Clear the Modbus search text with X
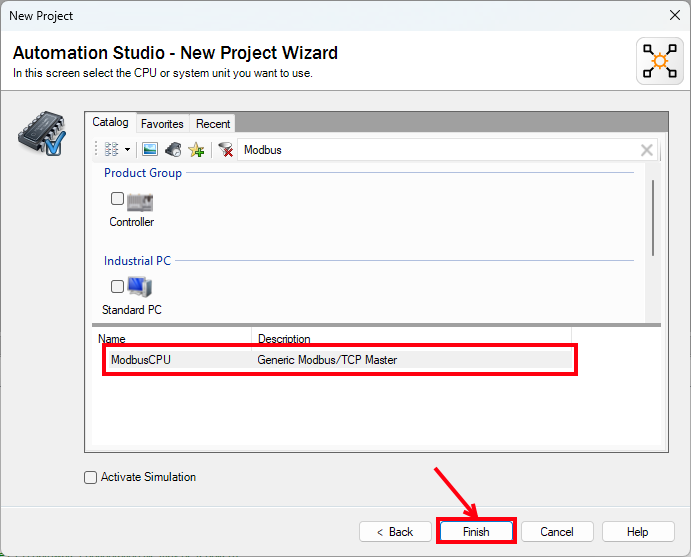Viewport: 691px width, 557px height. click(647, 150)
